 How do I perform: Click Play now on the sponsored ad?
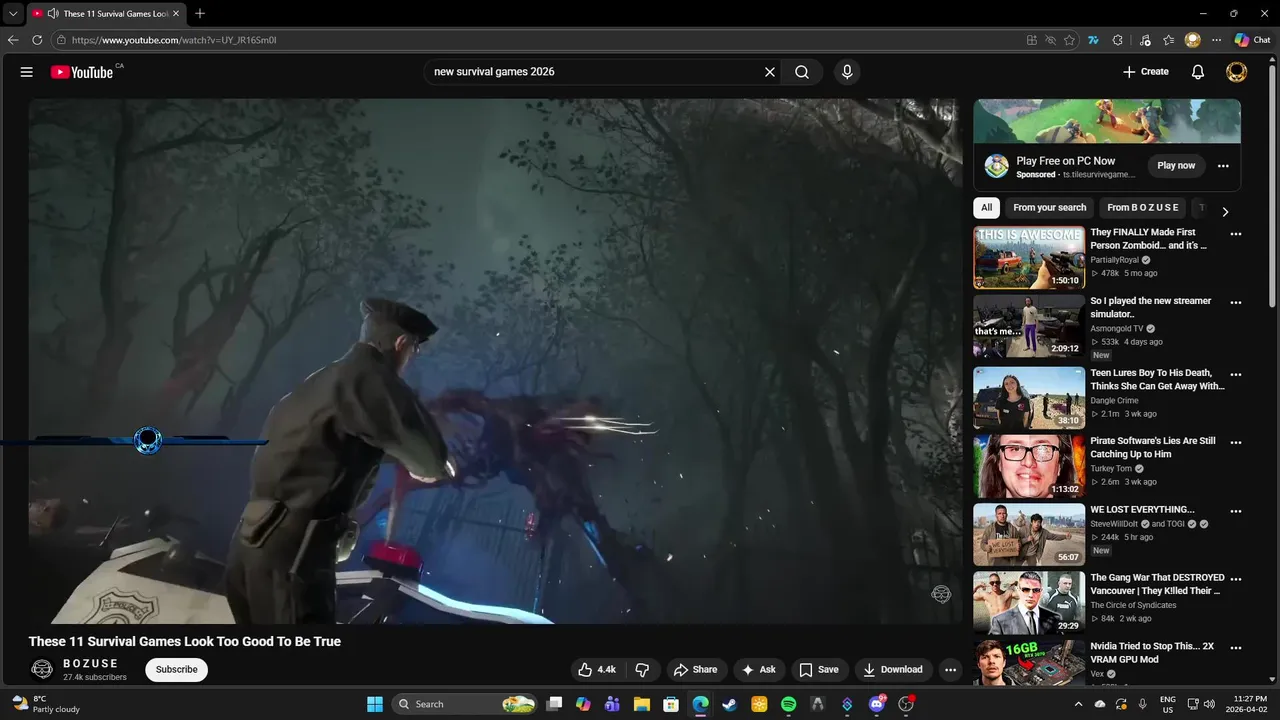tap(1176, 166)
